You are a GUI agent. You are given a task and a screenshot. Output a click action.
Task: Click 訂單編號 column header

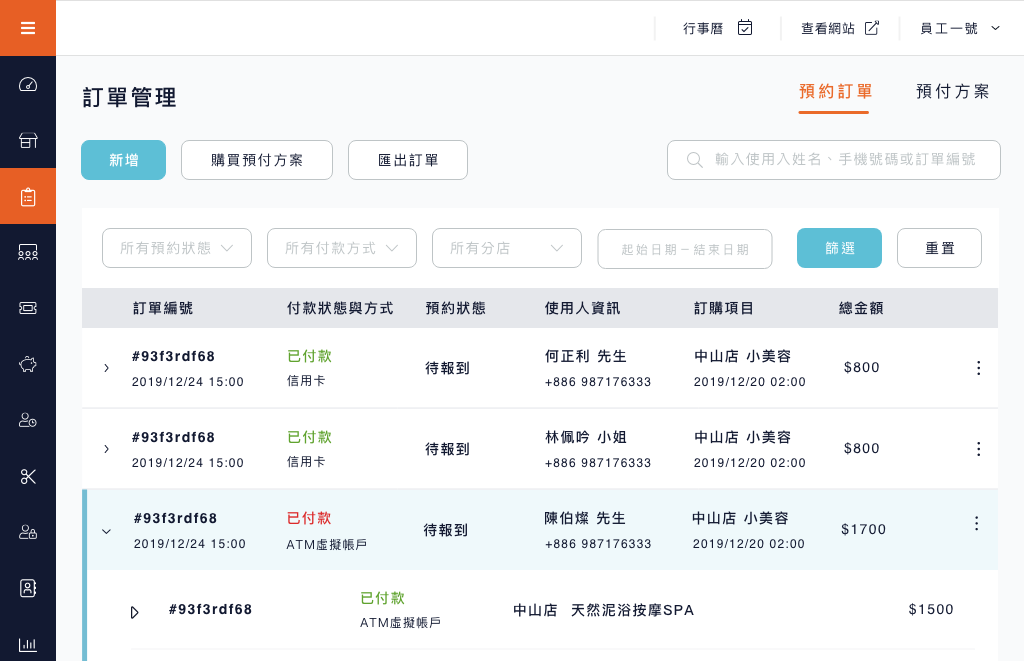[163, 308]
